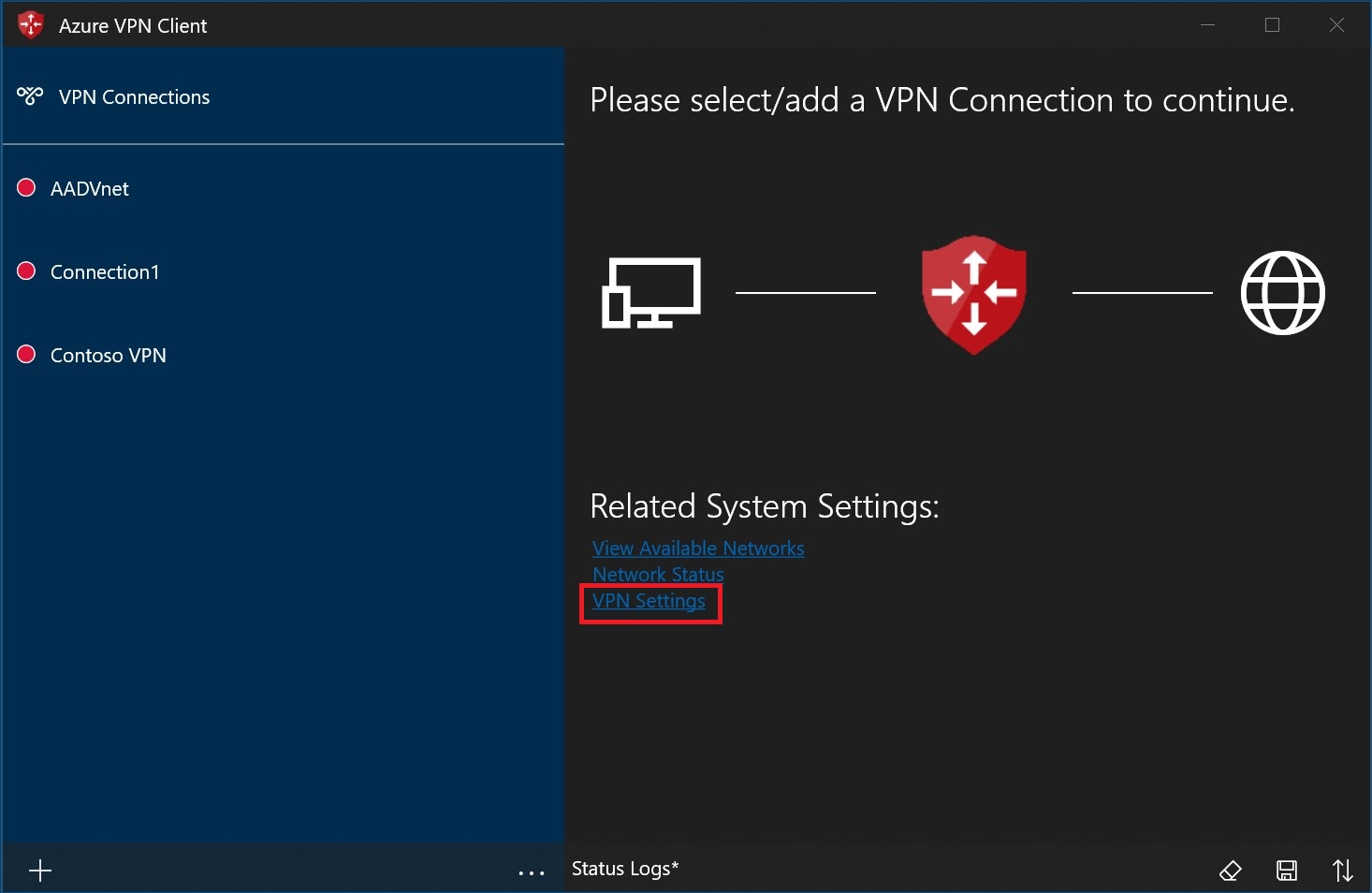
Task: Open the VPN Settings link
Action: click(x=649, y=601)
